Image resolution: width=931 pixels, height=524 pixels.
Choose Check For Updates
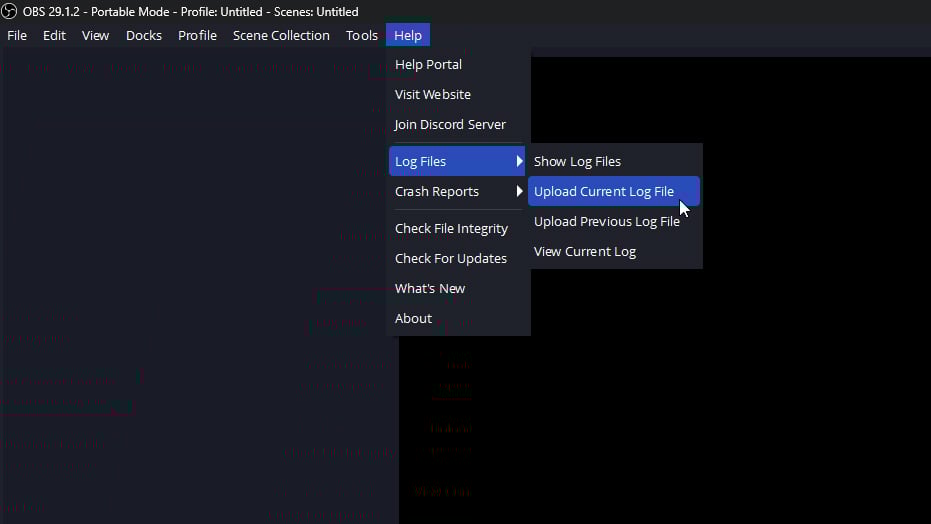[x=457, y=259]
